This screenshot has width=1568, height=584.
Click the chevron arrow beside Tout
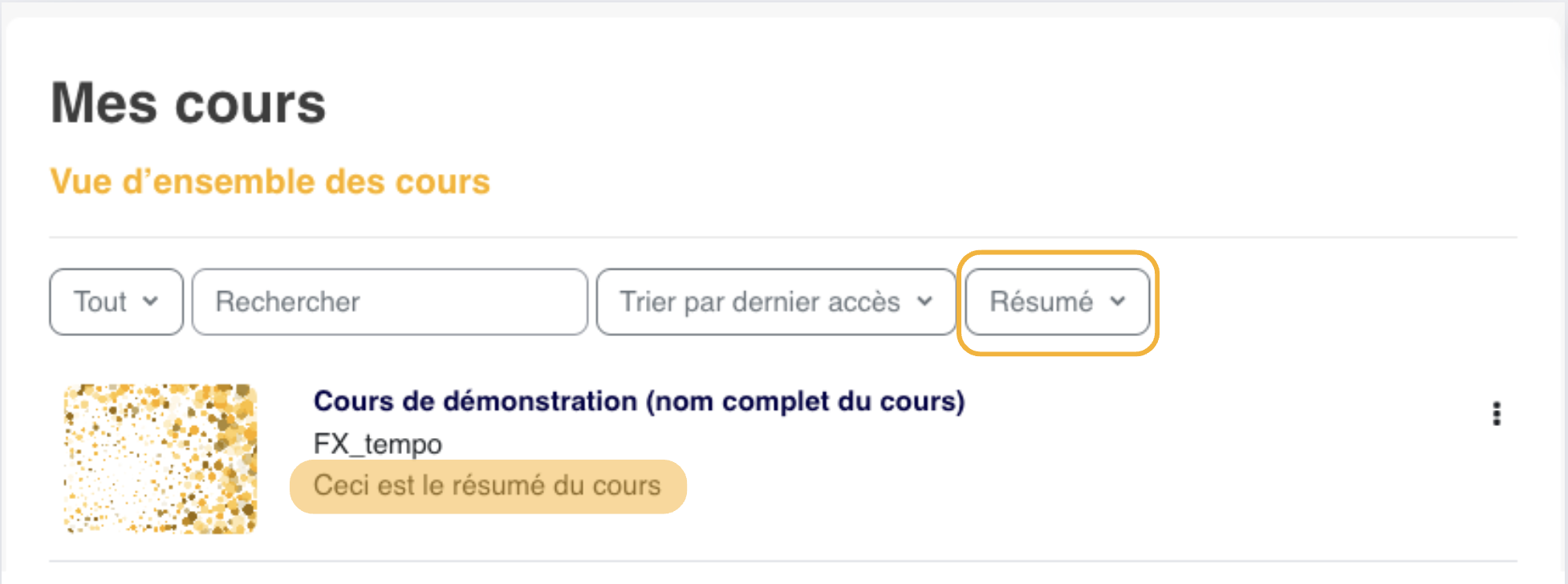(150, 302)
